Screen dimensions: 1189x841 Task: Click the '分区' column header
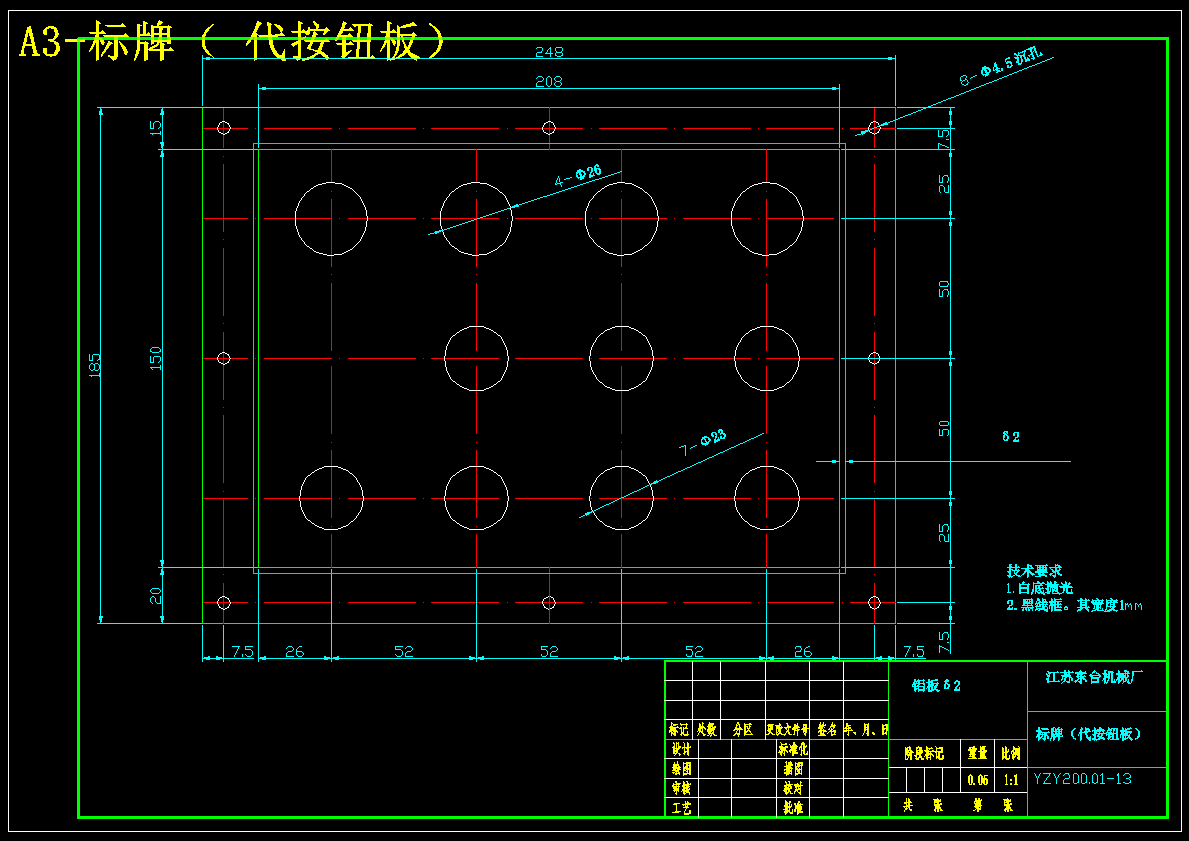[x=743, y=730]
